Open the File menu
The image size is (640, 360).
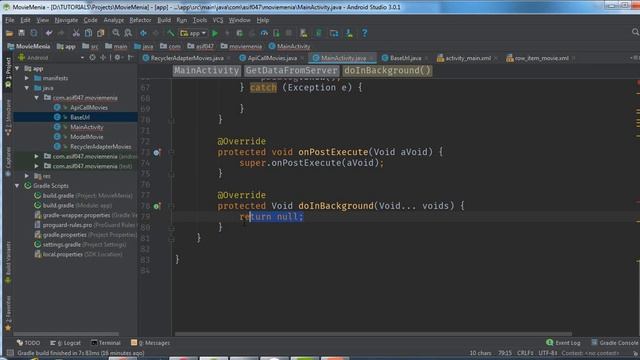tap(9, 20)
